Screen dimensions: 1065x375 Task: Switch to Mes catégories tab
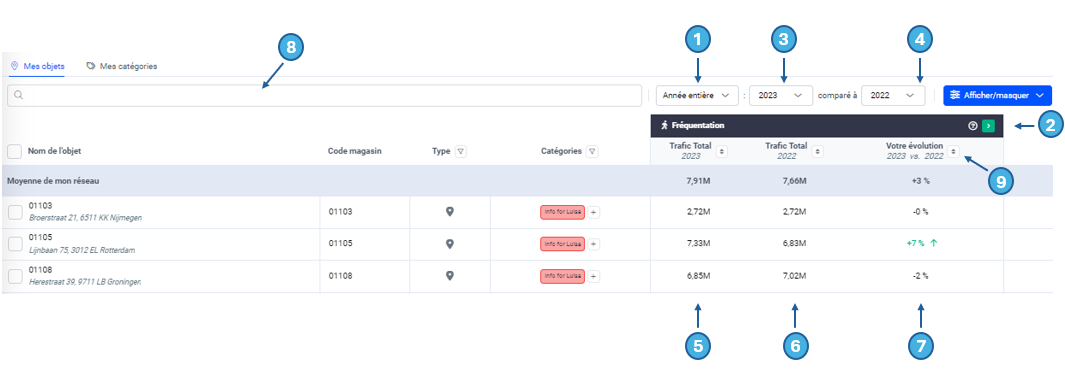click(x=122, y=67)
